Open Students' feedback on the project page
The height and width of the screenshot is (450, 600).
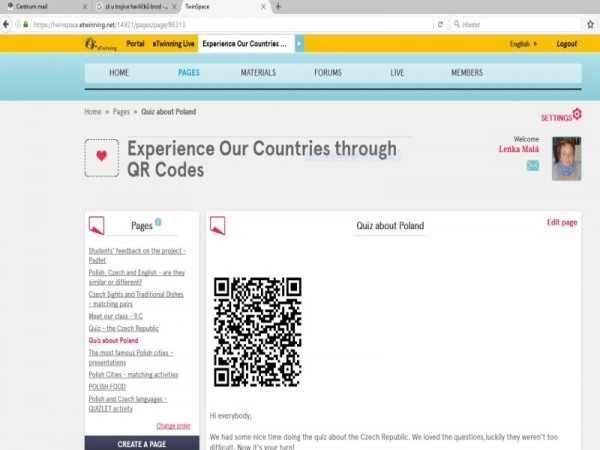(137, 255)
